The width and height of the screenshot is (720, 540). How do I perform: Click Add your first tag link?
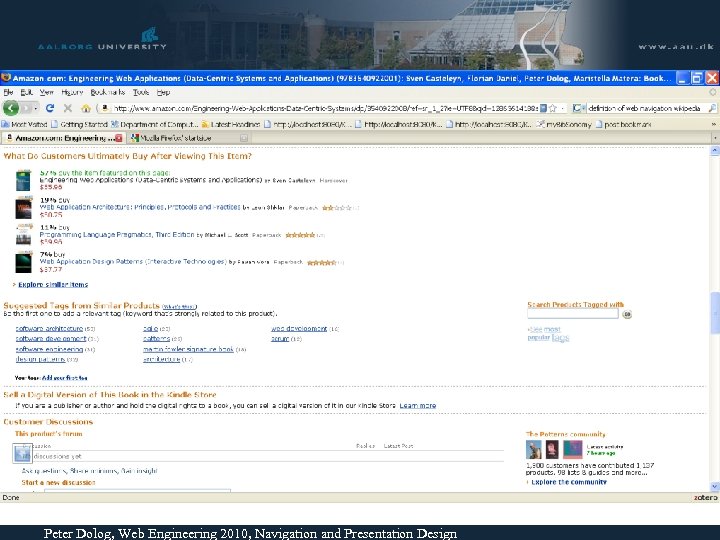[65, 378]
